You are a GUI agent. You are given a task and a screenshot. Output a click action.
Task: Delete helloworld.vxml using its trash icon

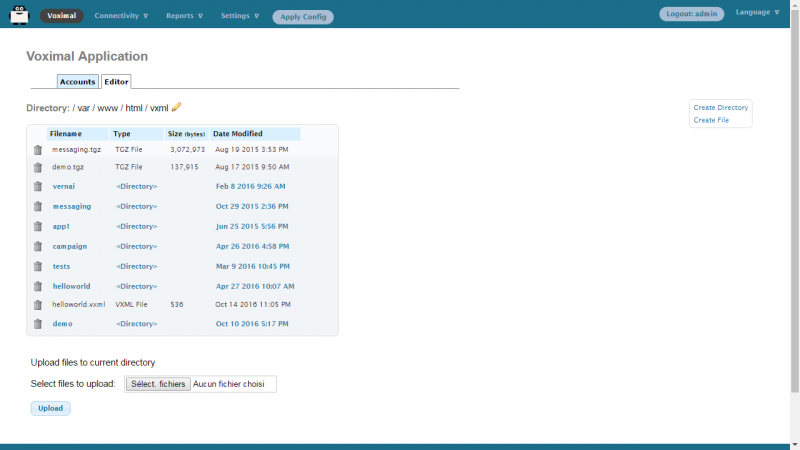(38, 305)
